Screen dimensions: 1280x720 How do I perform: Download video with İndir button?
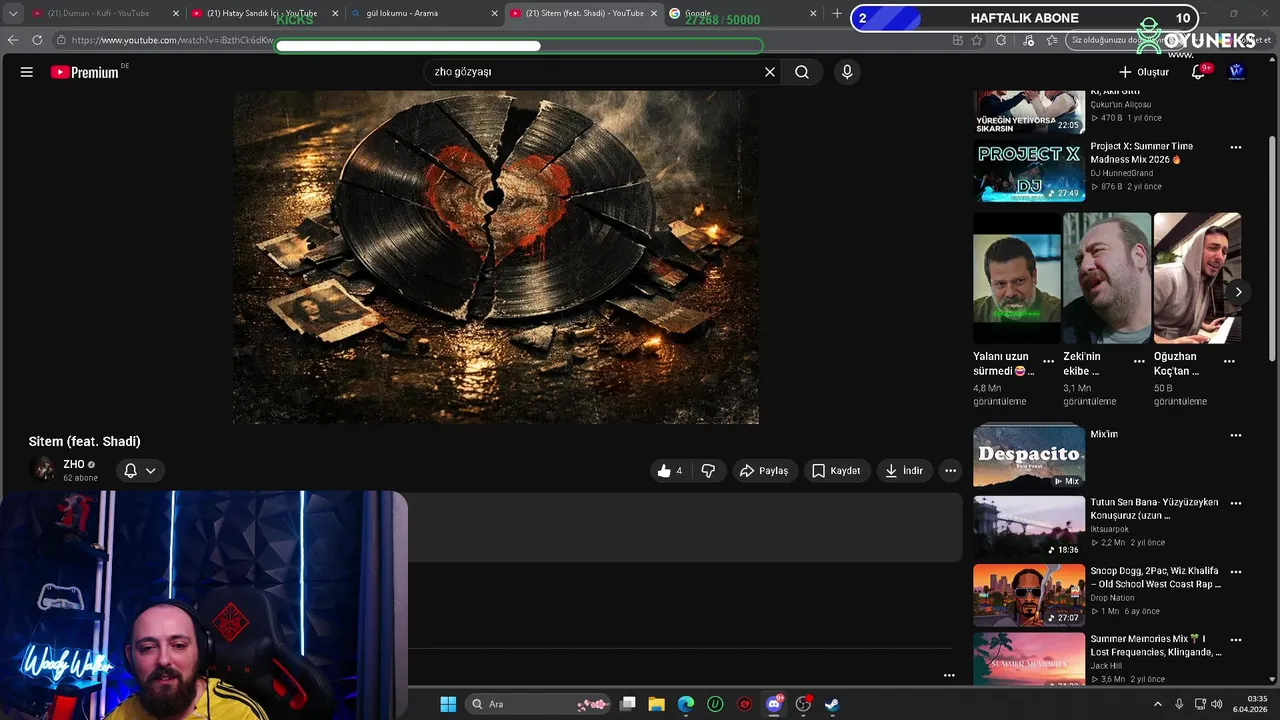click(905, 470)
